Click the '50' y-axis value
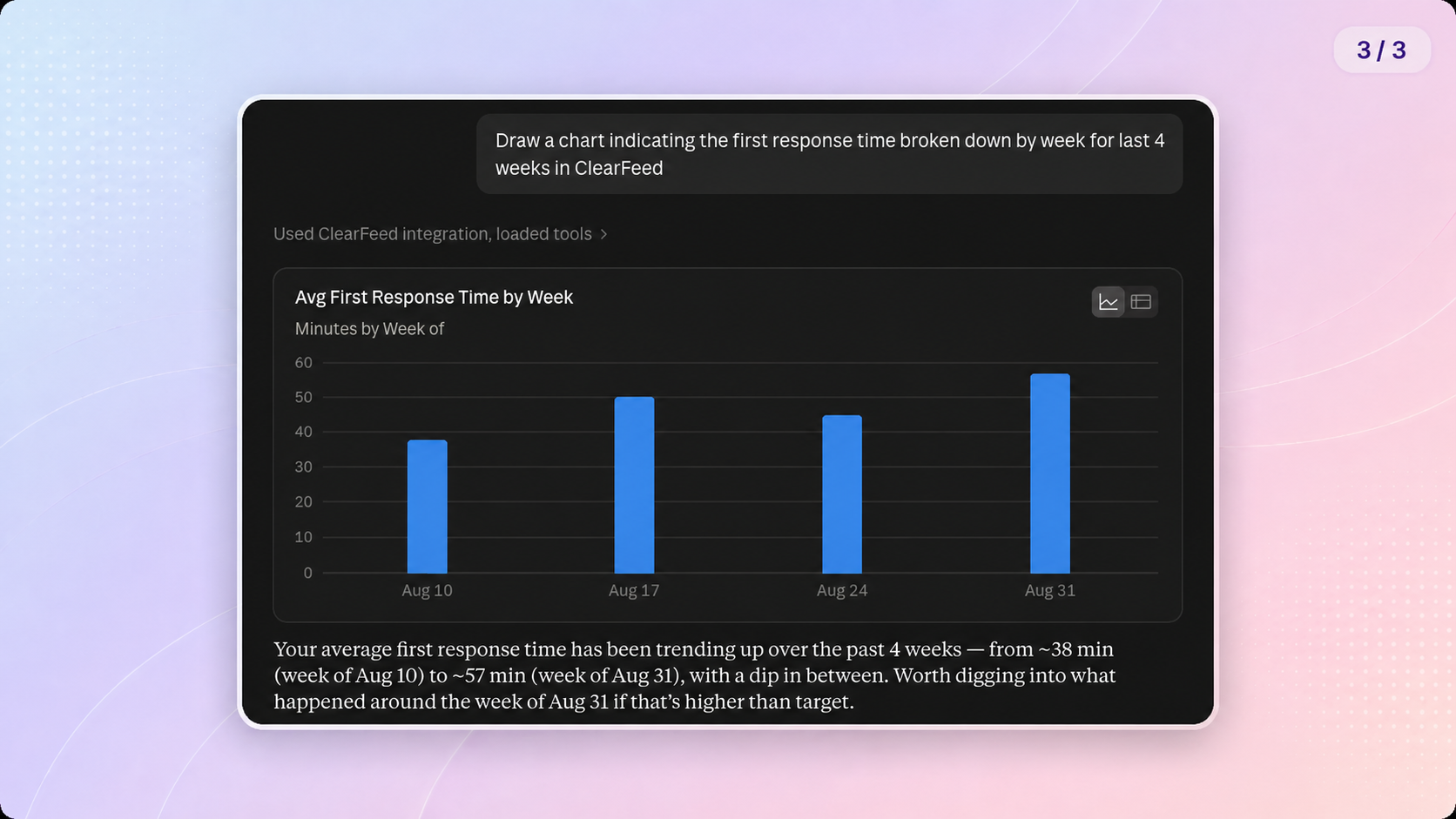The height and width of the screenshot is (819, 1456). click(303, 398)
